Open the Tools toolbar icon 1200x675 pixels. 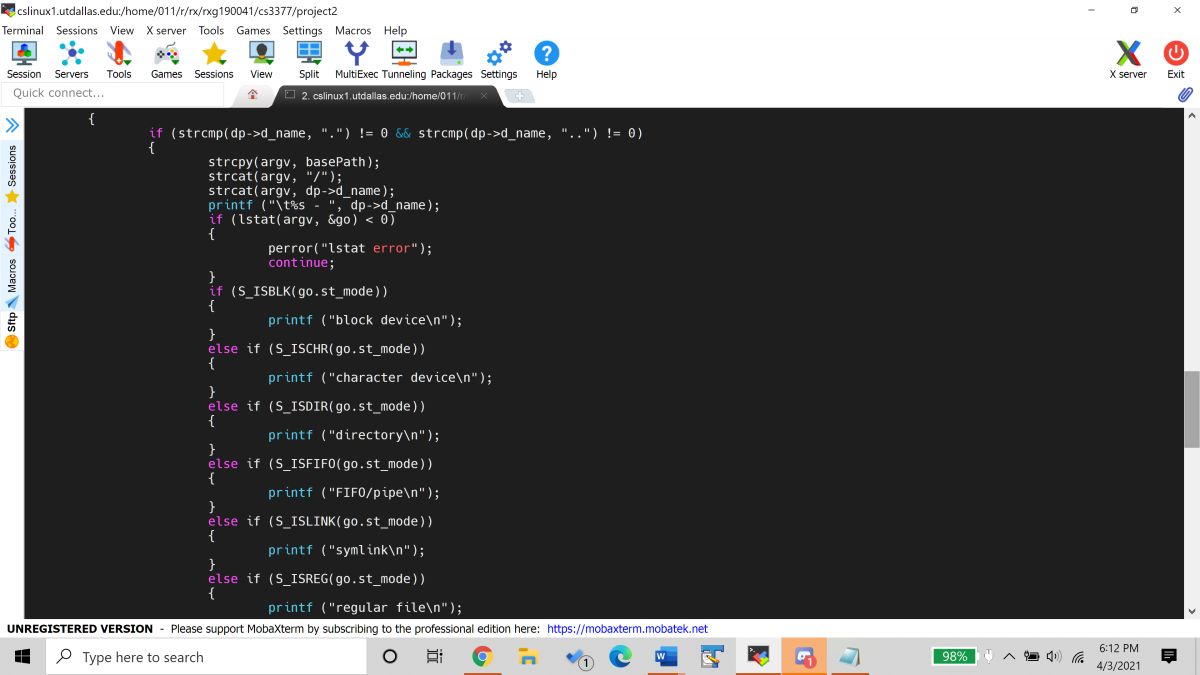click(119, 60)
